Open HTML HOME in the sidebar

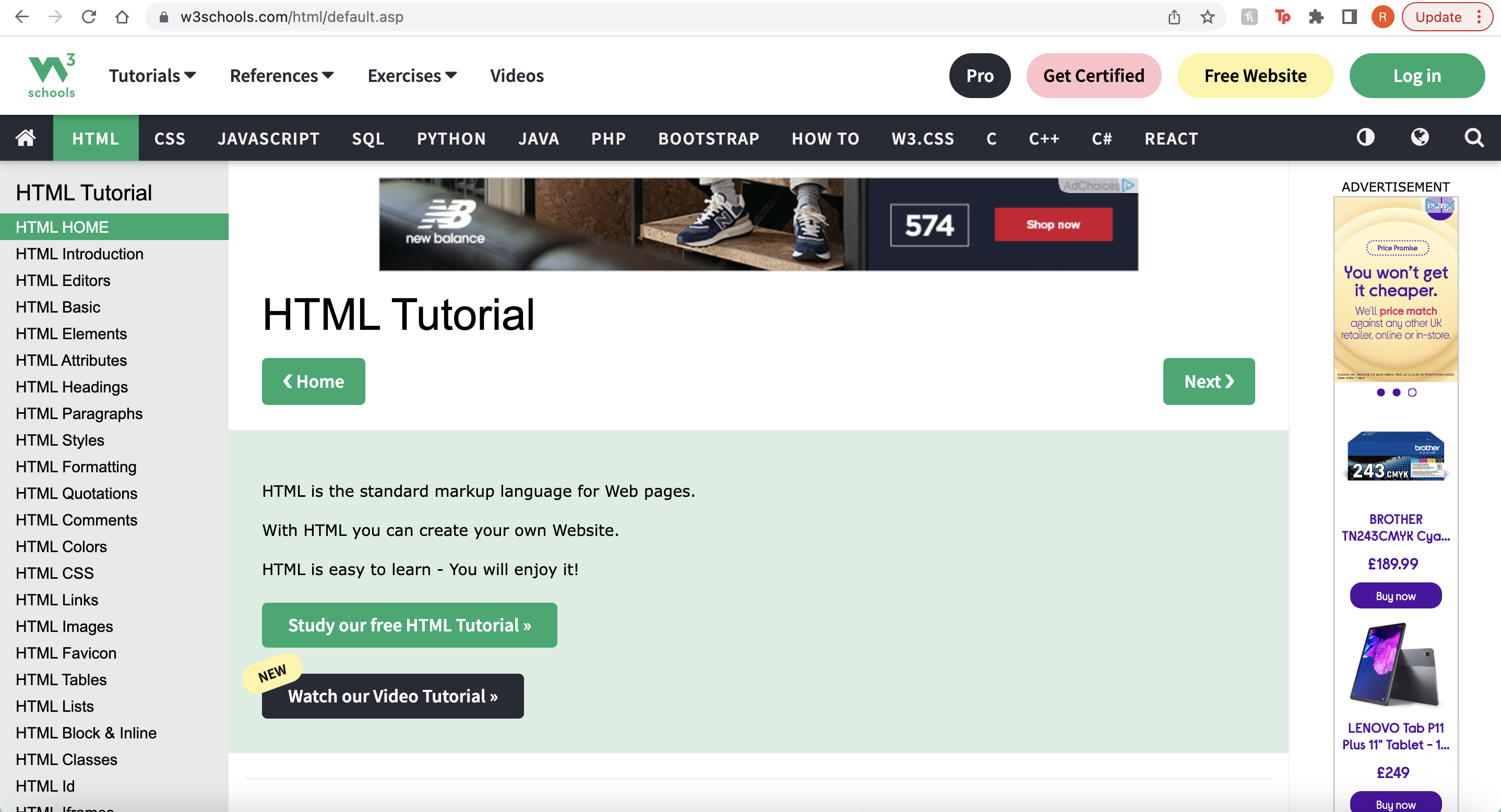114,227
